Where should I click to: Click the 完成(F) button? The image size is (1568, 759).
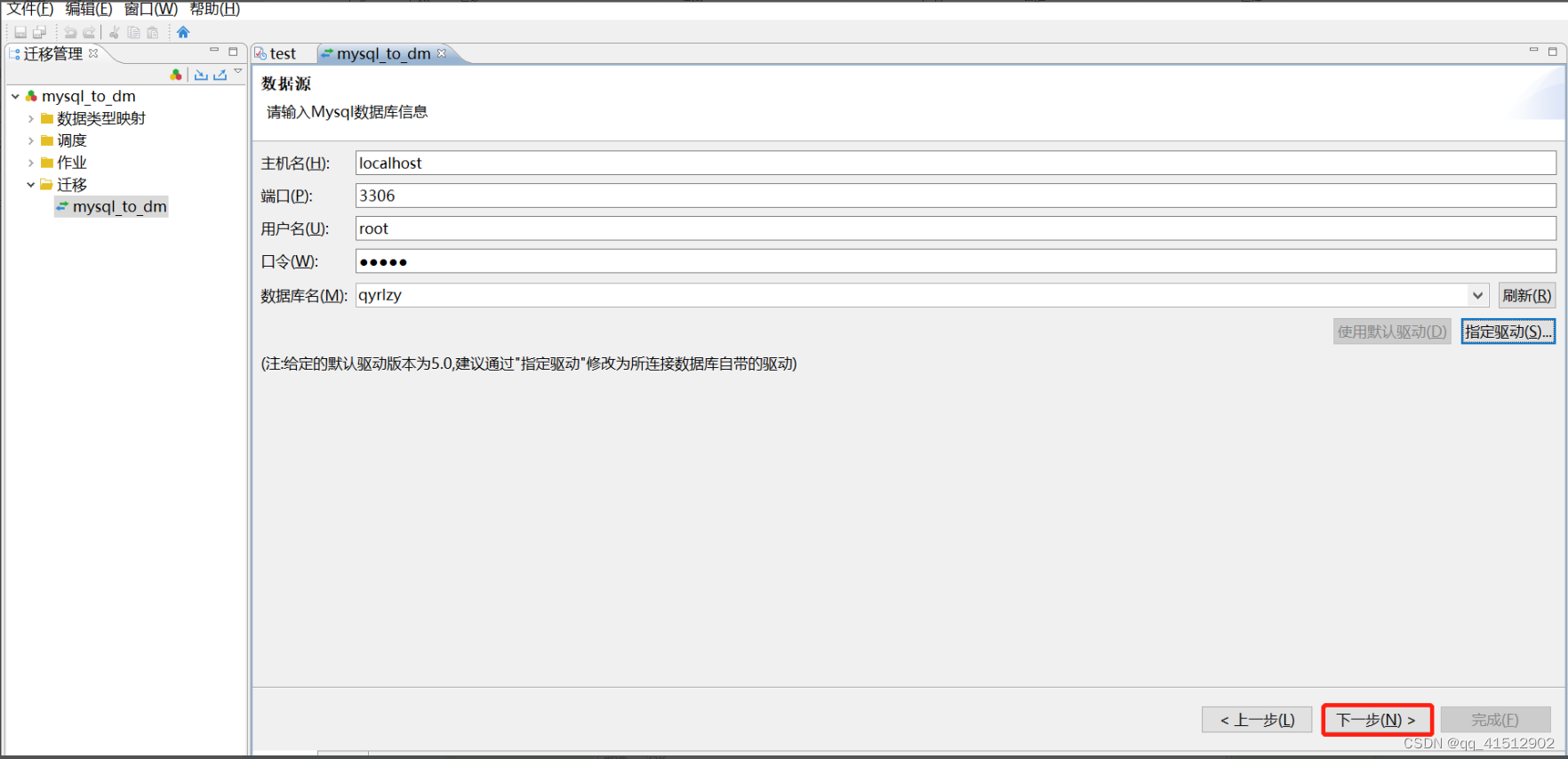(x=1495, y=720)
